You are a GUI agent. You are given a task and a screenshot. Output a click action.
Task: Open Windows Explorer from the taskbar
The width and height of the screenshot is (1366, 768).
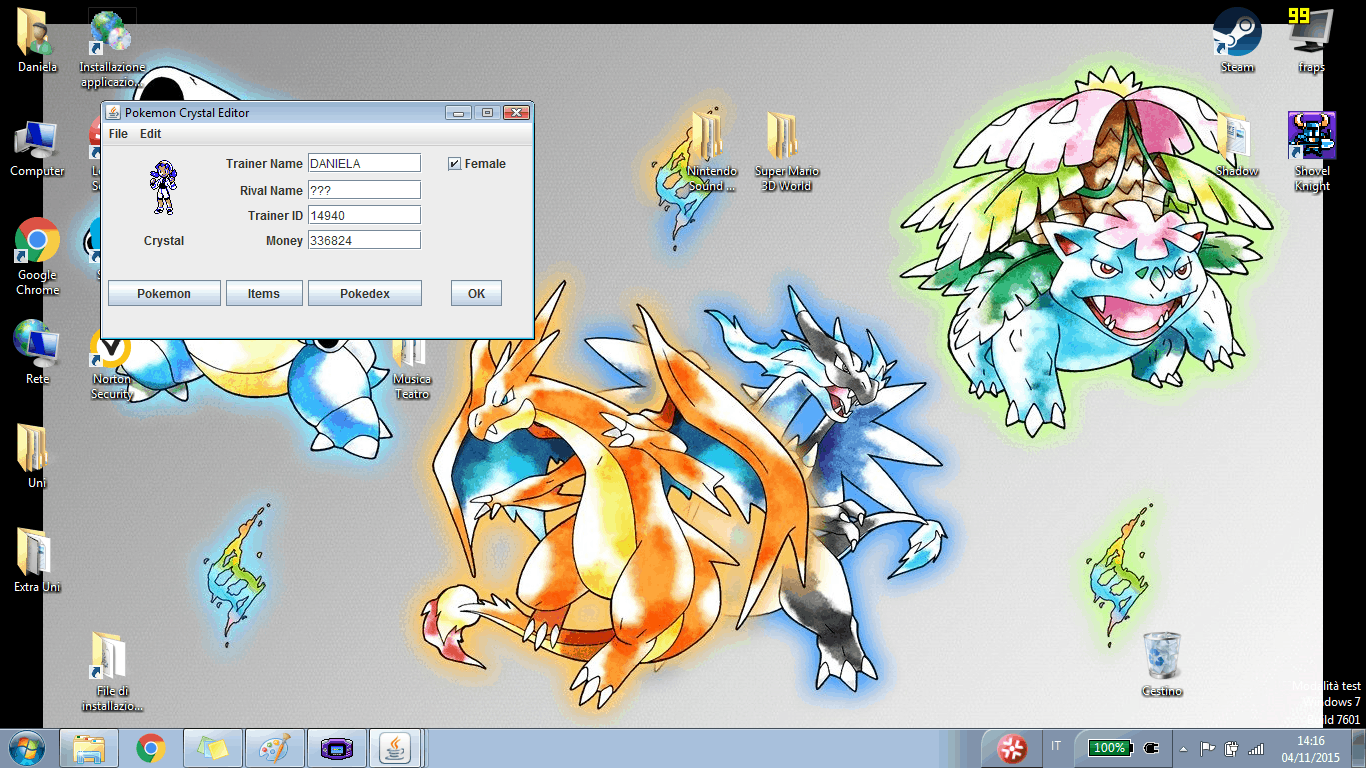click(x=89, y=748)
